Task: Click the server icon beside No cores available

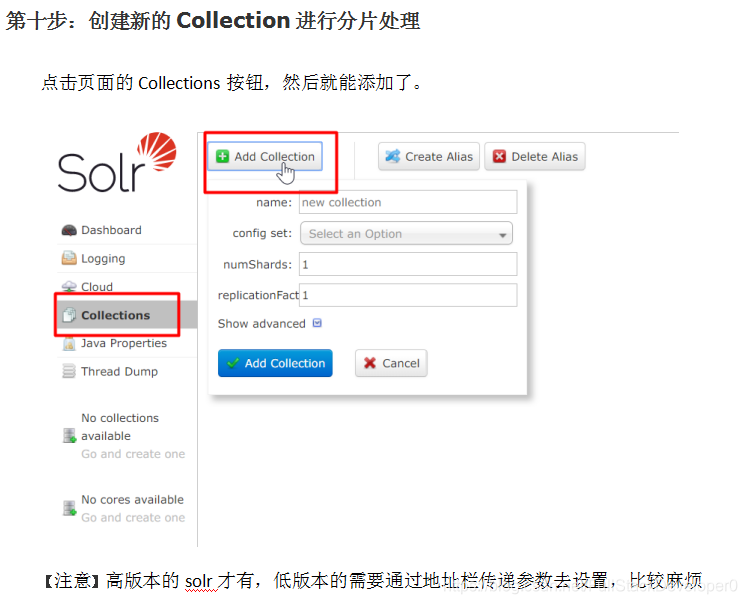Action: click(70, 508)
